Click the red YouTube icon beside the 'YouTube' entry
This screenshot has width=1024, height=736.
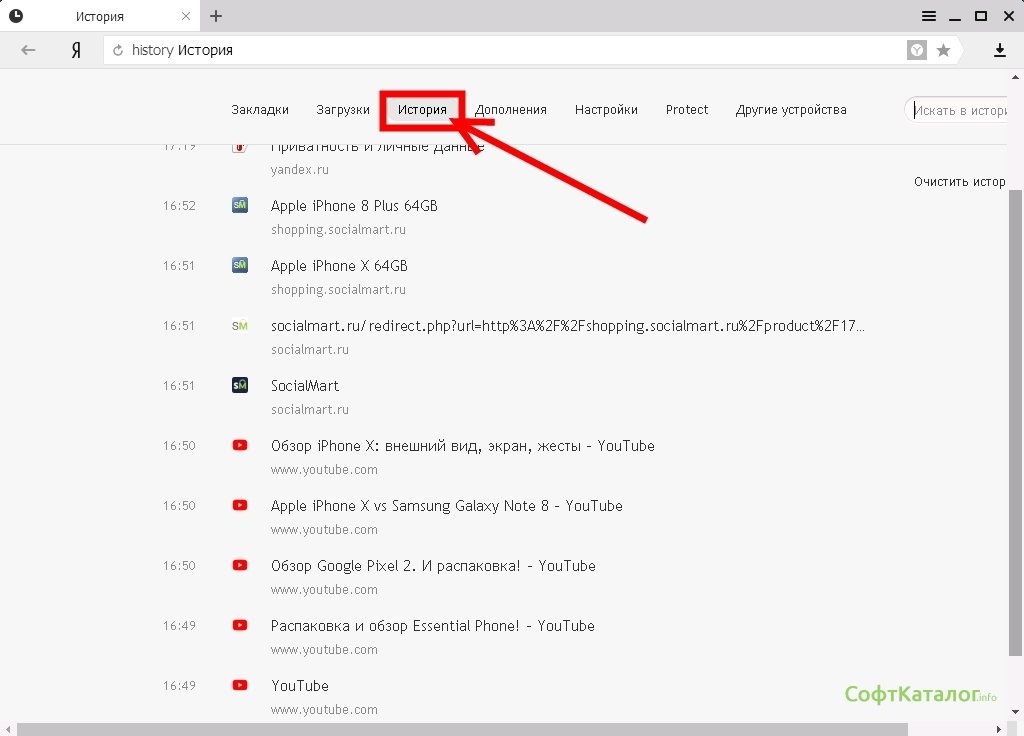pos(240,685)
